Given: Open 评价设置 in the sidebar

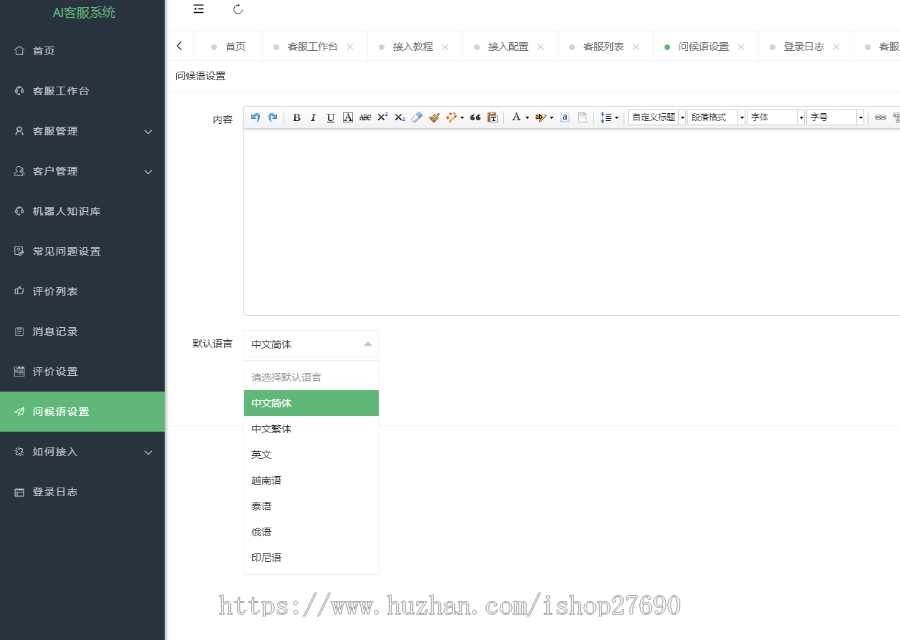Looking at the screenshot, I should point(83,371).
